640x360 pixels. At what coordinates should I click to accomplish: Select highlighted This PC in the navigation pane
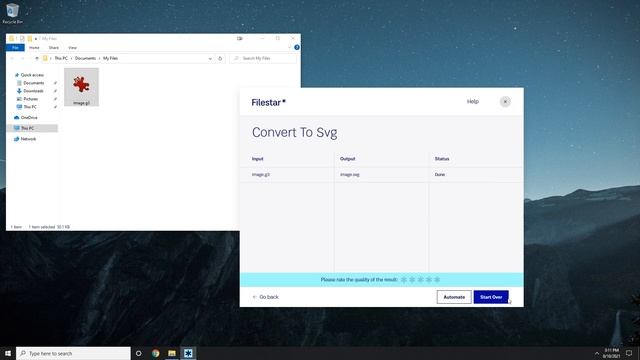point(32,128)
